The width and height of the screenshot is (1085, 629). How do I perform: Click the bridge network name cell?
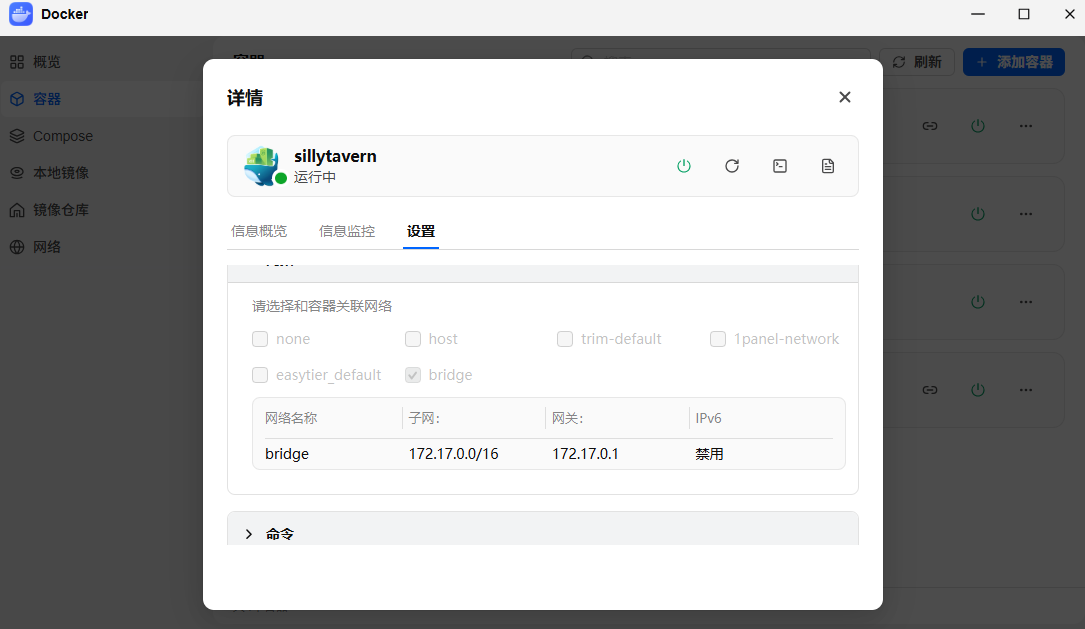tap(287, 454)
